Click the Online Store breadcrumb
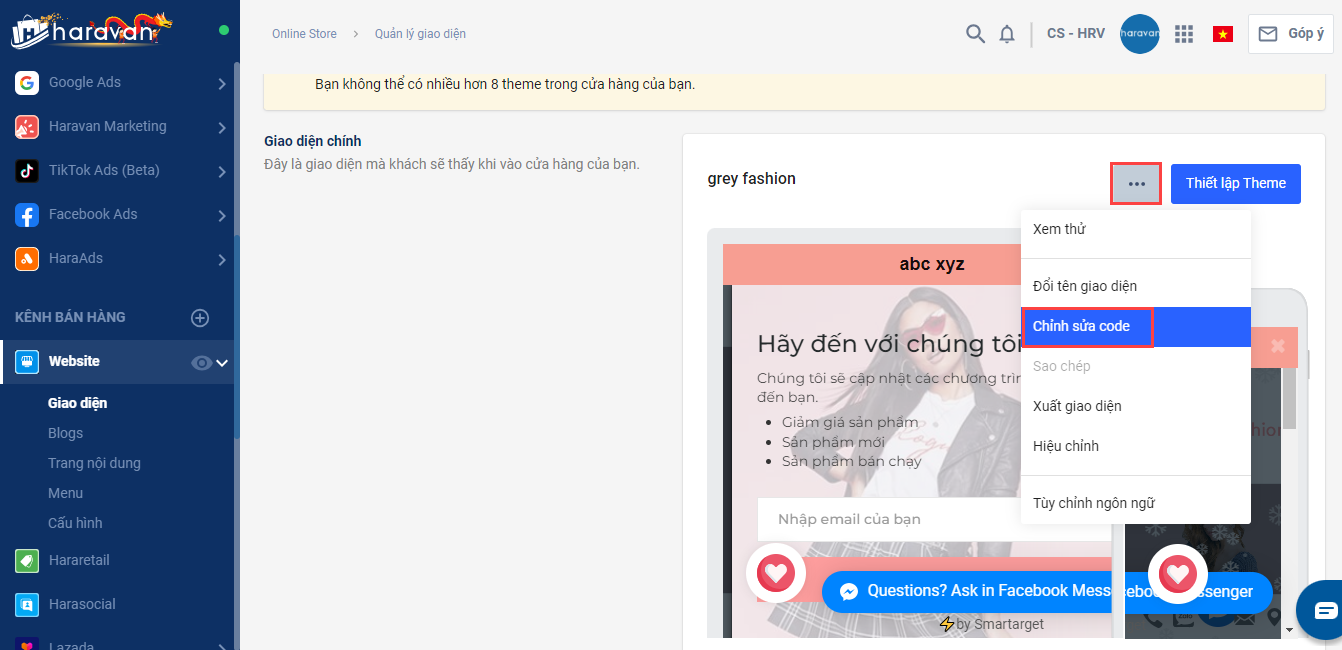 coord(304,34)
